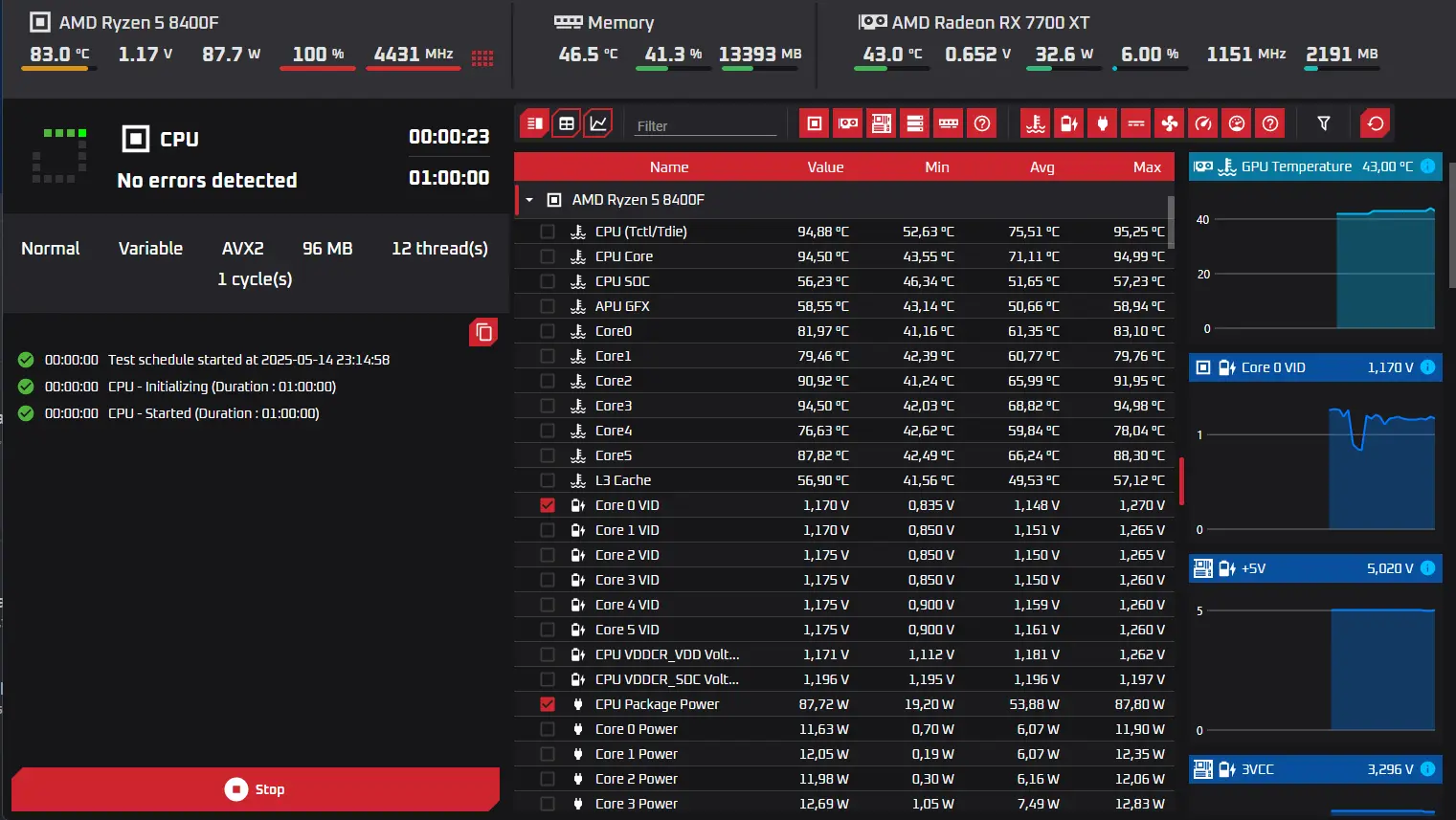Switch to the split list-and-graph view

(x=535, y=123)
